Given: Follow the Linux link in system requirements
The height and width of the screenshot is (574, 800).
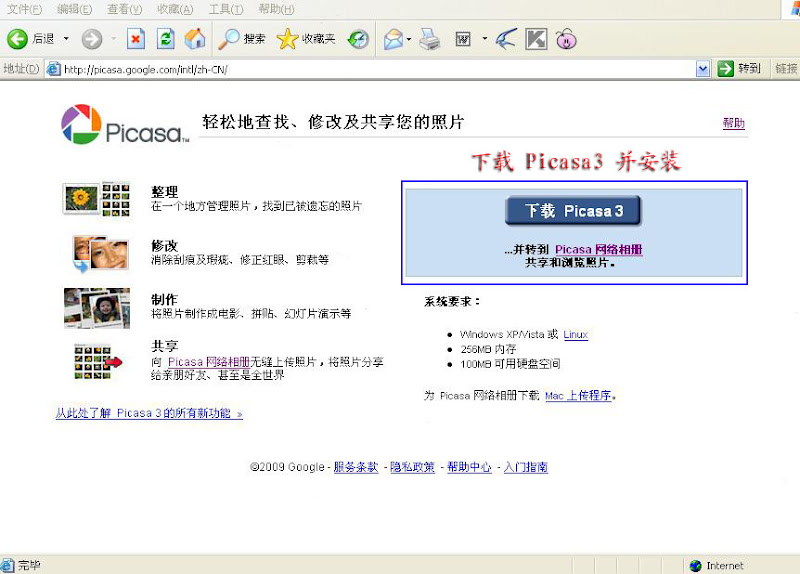Looking at the screenshot, I should tap(576, 335).
